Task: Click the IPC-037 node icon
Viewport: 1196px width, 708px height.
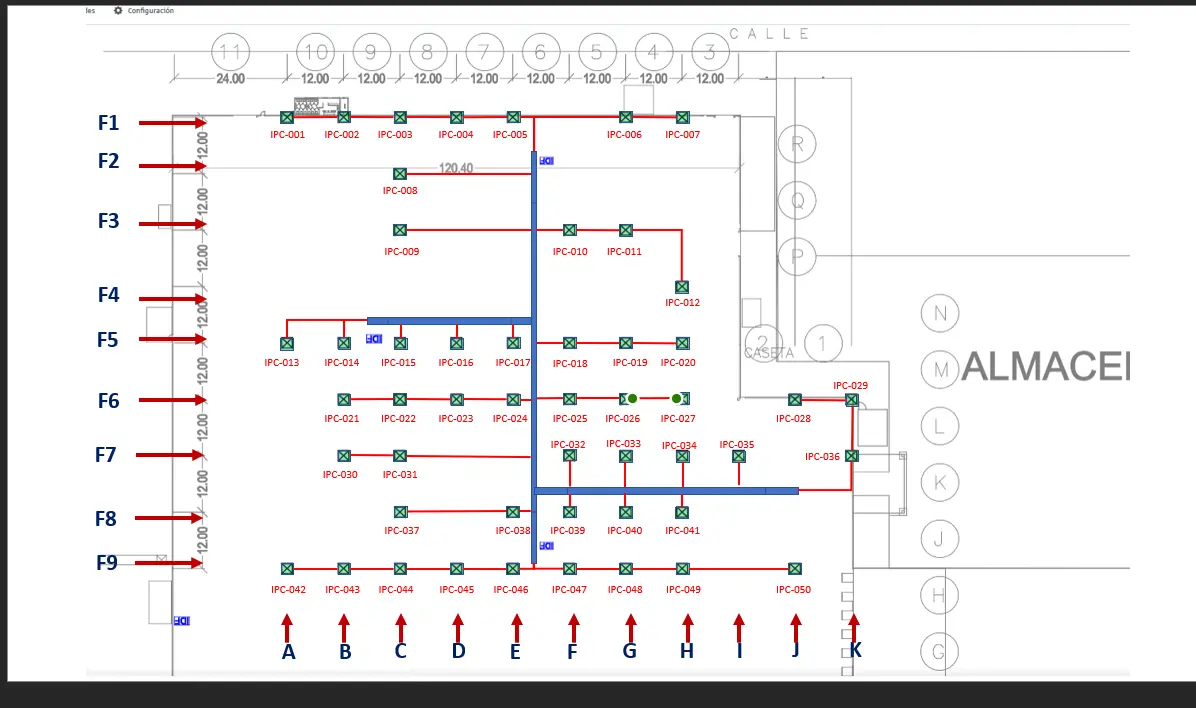Action: [400, 512]
